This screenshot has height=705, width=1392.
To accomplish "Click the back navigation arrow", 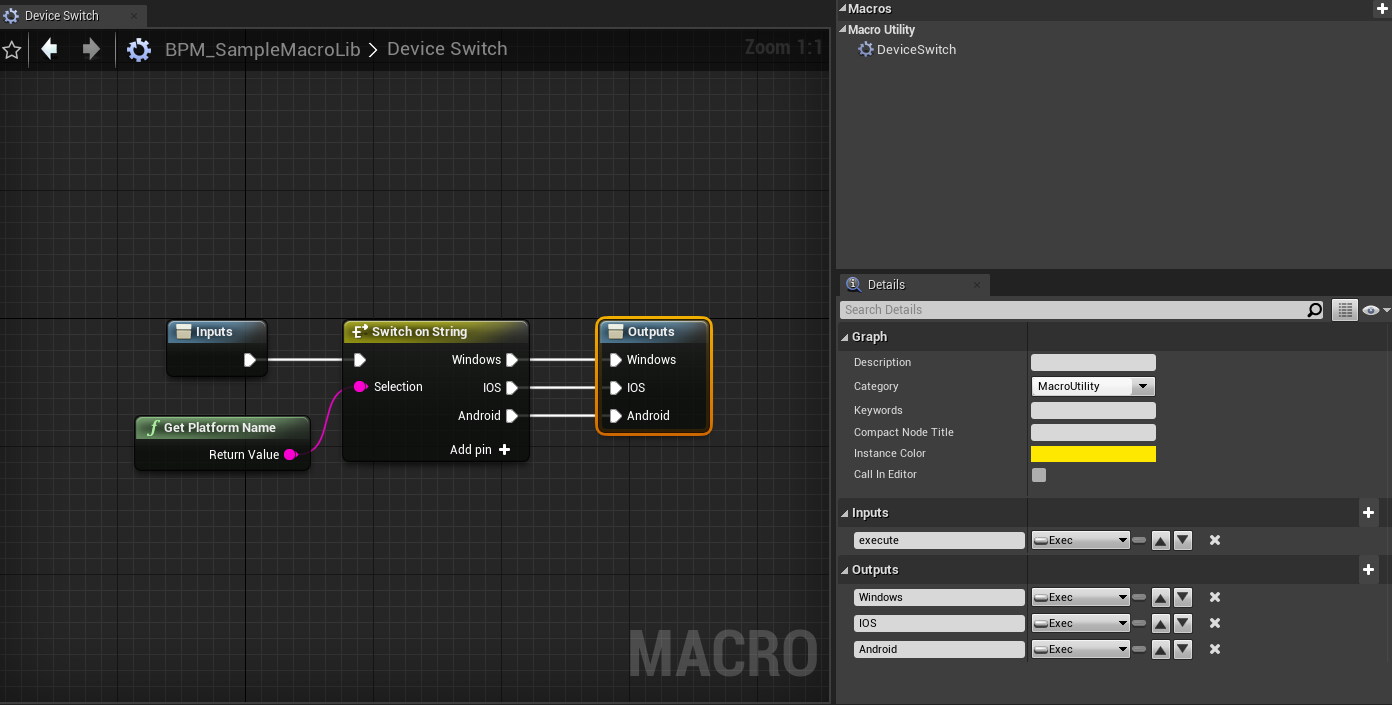I will tap(49, 48).
